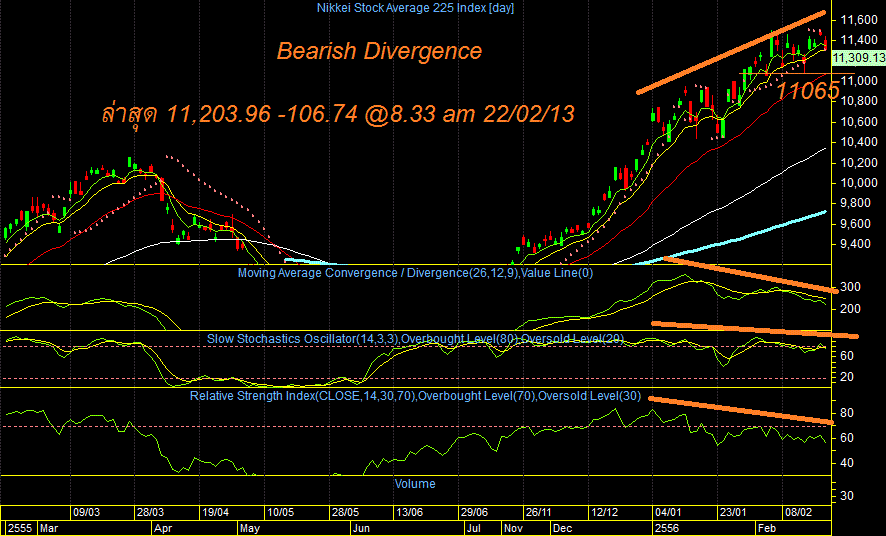886x536 pixels.
Task: Click the 40 value on RSI axis
Action: pyautogui.click(x=847, y=463)
